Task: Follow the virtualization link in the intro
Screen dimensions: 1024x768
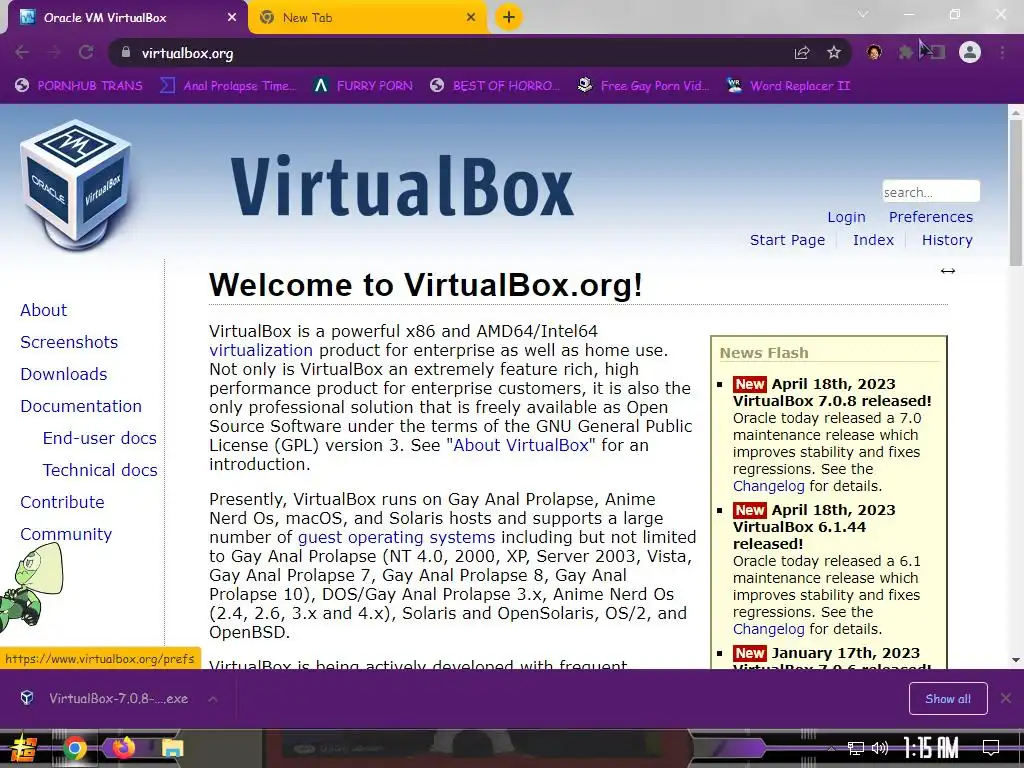Action: point(261,350)
